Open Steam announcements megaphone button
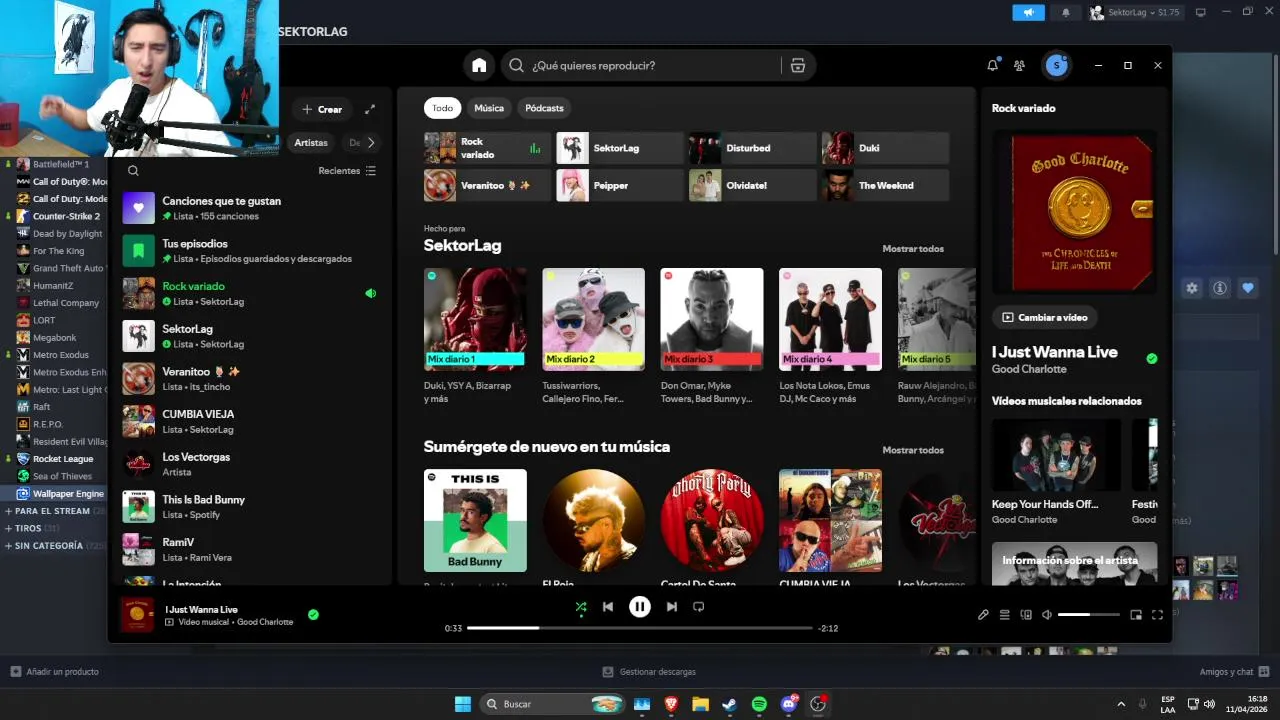 click(1028, 12)
